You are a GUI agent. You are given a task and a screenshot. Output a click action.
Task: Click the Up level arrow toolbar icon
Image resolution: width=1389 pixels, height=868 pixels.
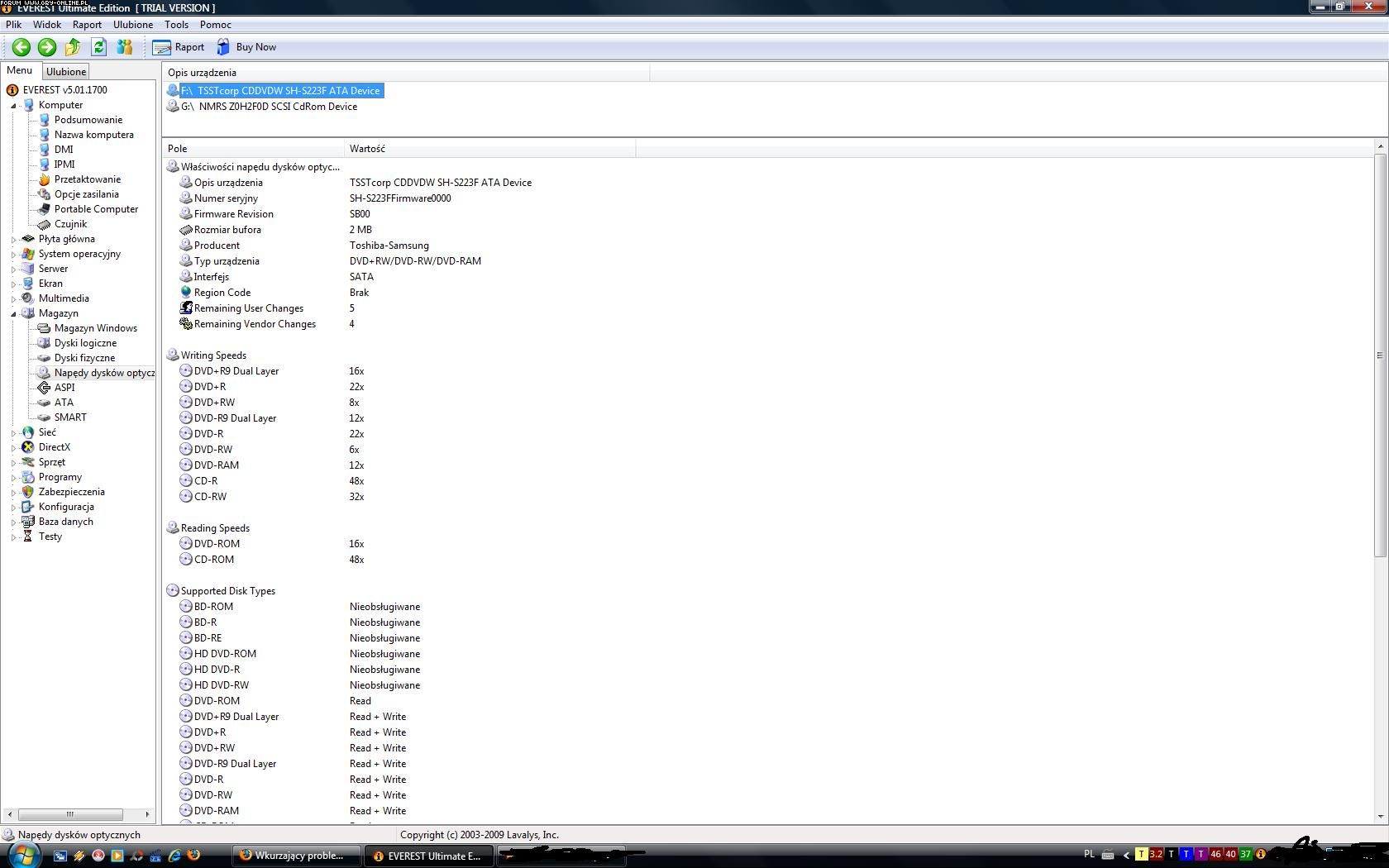pyautogui.click(x=73, y=47)
